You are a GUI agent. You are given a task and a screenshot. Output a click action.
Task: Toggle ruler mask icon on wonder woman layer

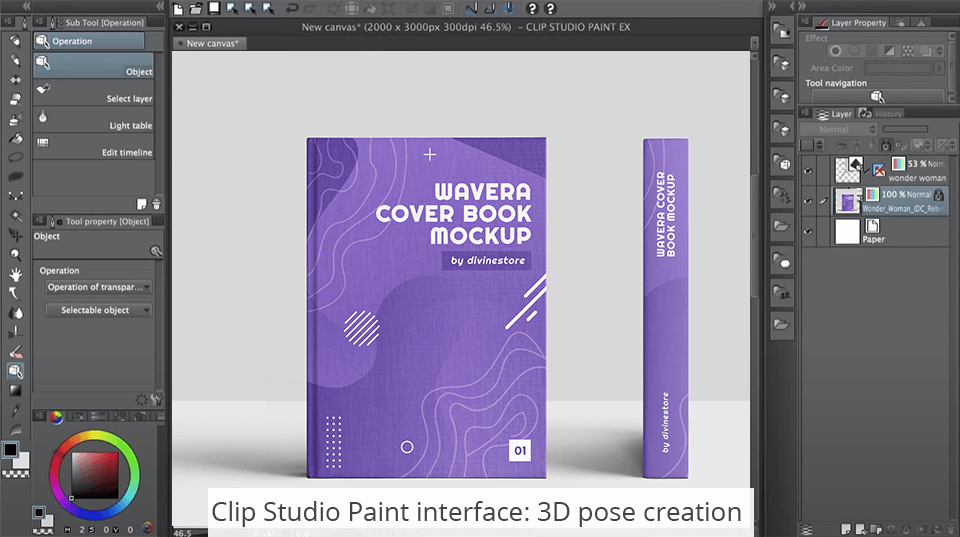tap(879, 170)
